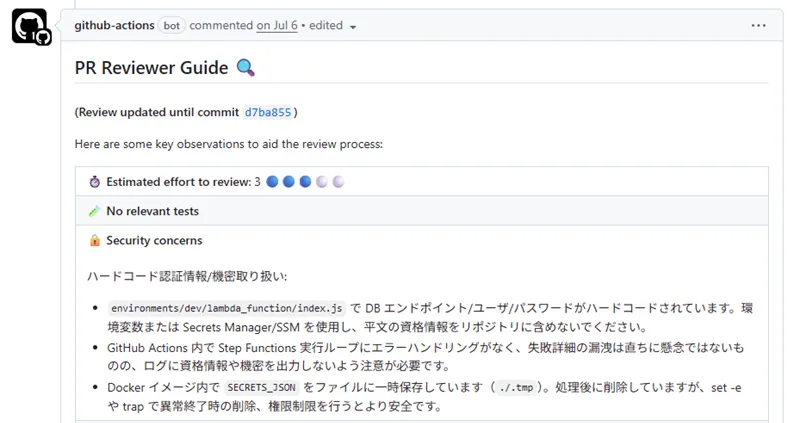Click the last pale effort circle

pyautogui.click(x=338, y=182)
